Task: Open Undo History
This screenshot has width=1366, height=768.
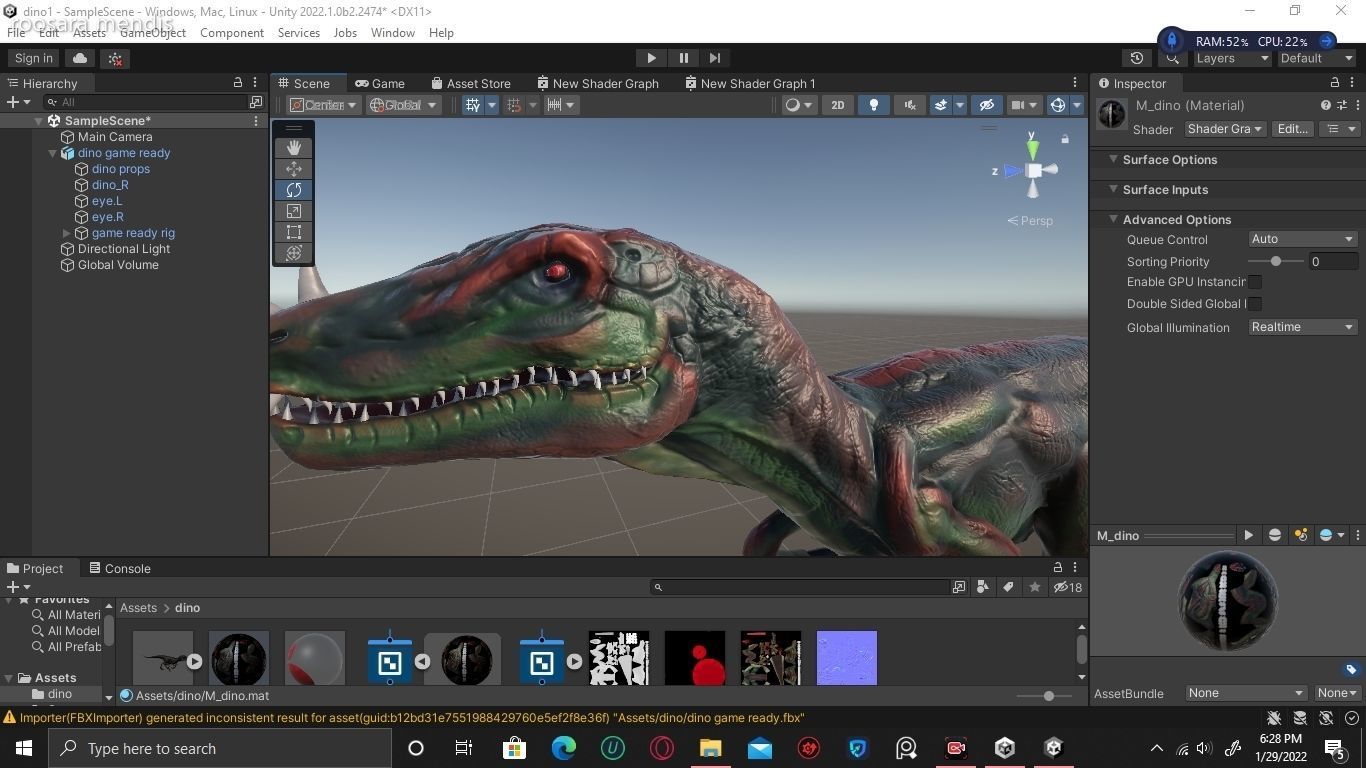Action: click(1136, 58)
